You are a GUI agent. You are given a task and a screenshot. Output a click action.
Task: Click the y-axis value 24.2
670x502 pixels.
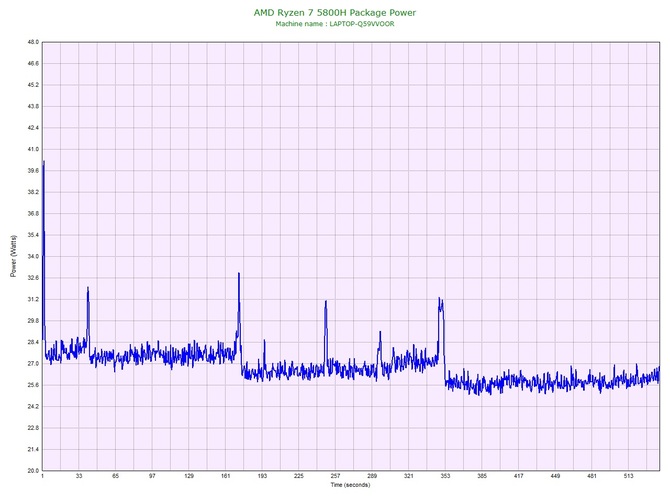tap(33, 406)
